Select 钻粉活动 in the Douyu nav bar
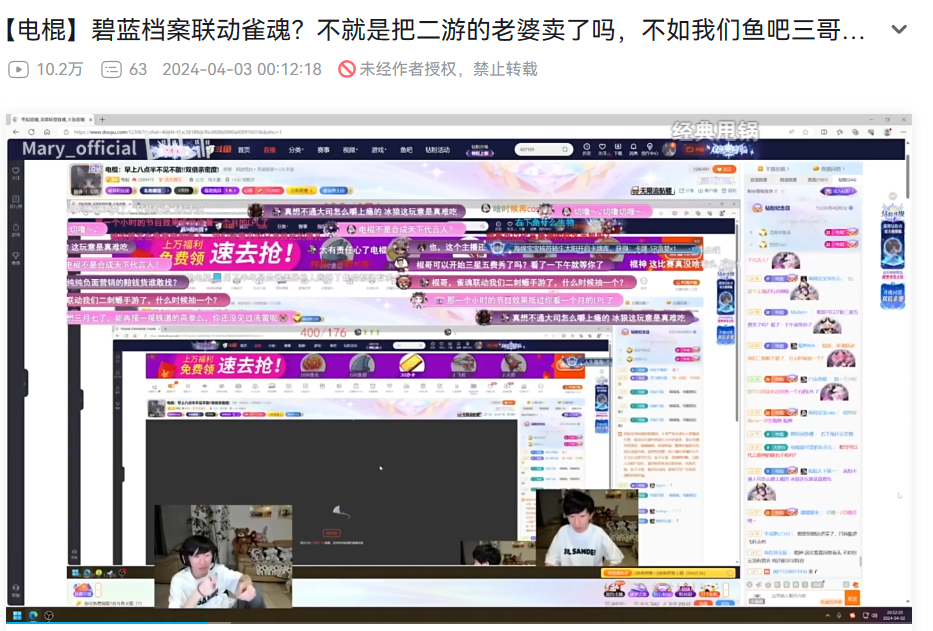933x631 pixels. click(x=438, y=149)
